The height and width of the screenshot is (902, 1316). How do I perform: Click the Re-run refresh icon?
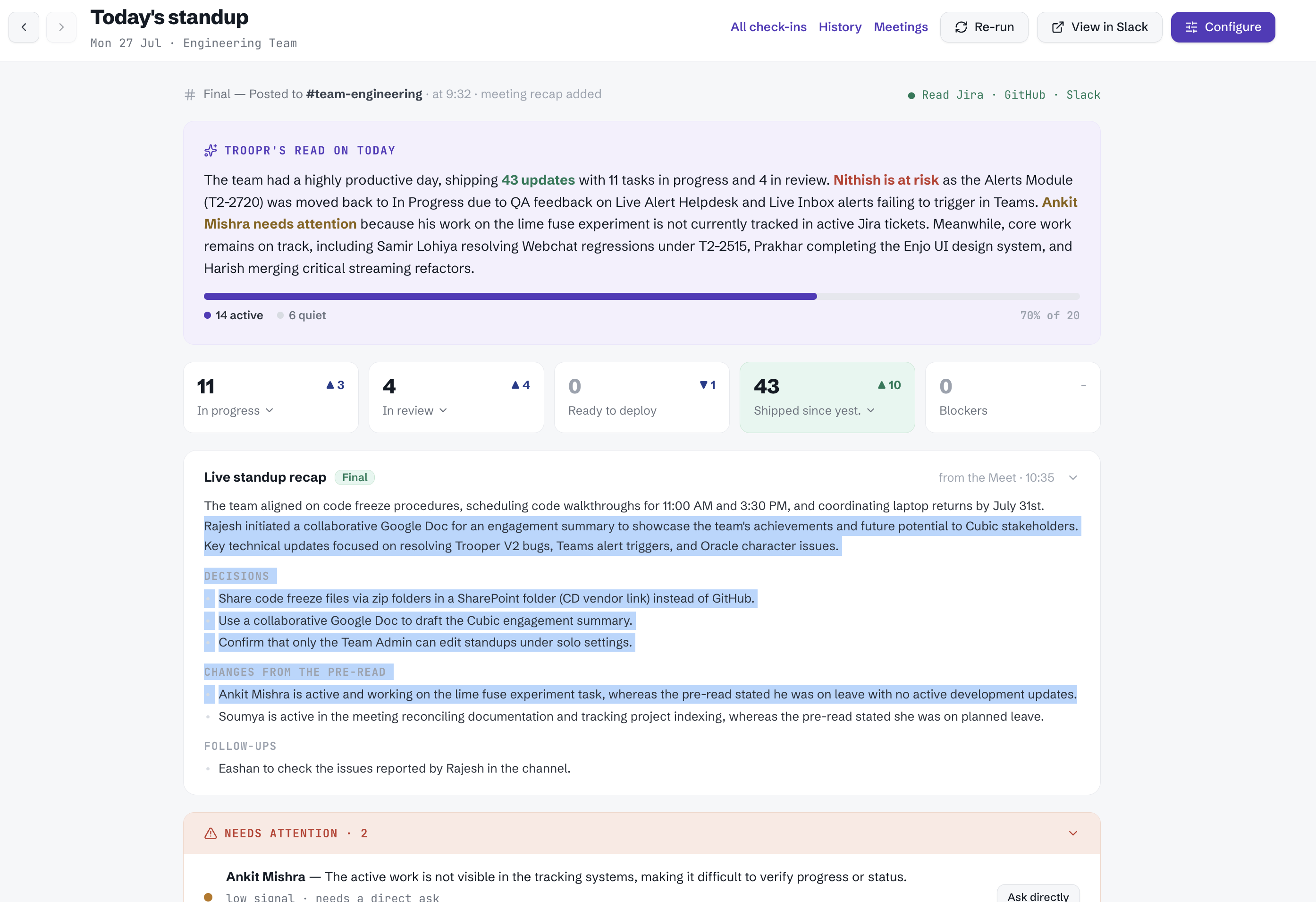pos(961,27)
